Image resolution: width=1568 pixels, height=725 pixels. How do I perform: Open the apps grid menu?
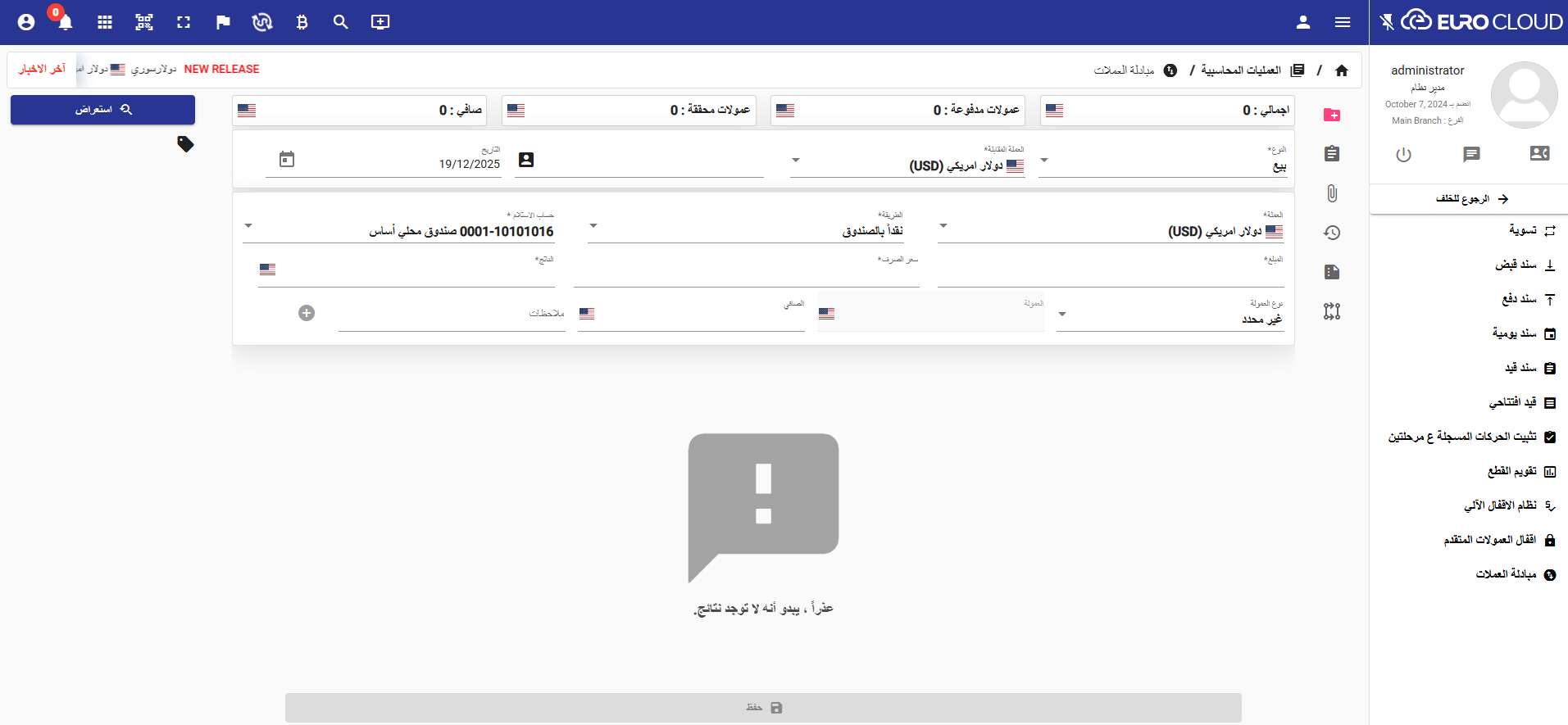pyautogui.click(x=105, y=22)
